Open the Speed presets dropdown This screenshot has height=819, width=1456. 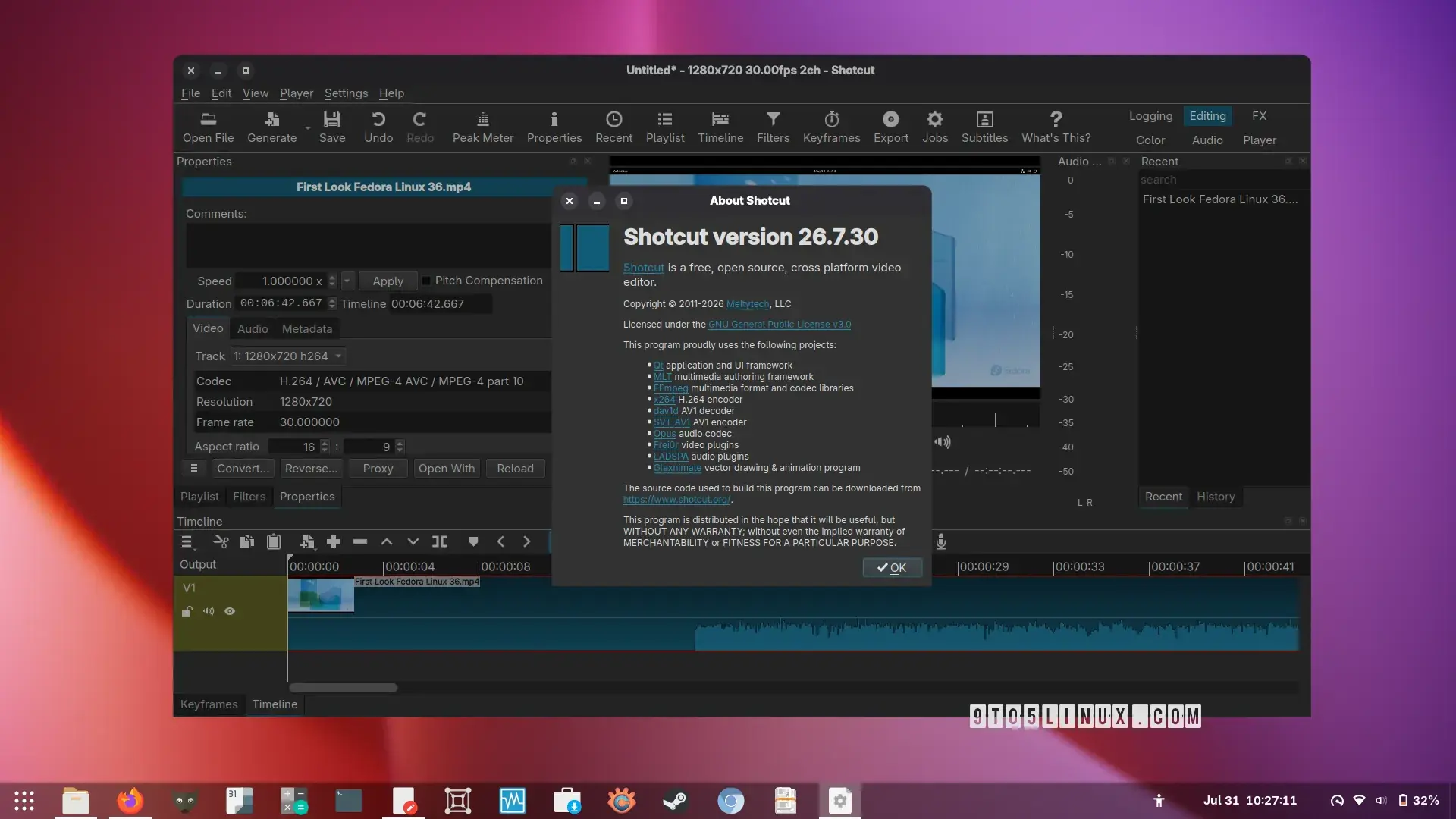tap(347, 281)
